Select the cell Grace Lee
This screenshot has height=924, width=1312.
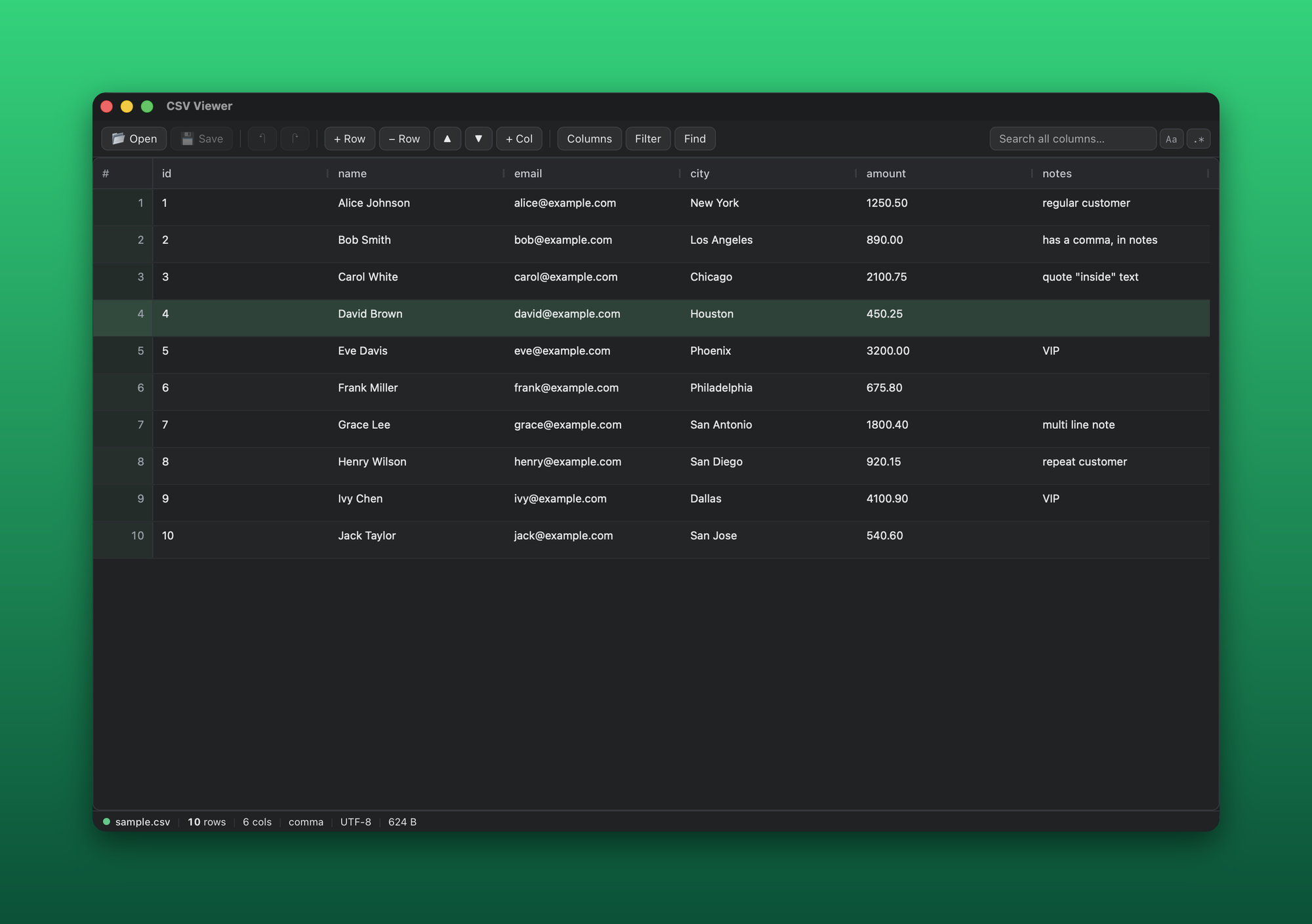tap(417, 429)
